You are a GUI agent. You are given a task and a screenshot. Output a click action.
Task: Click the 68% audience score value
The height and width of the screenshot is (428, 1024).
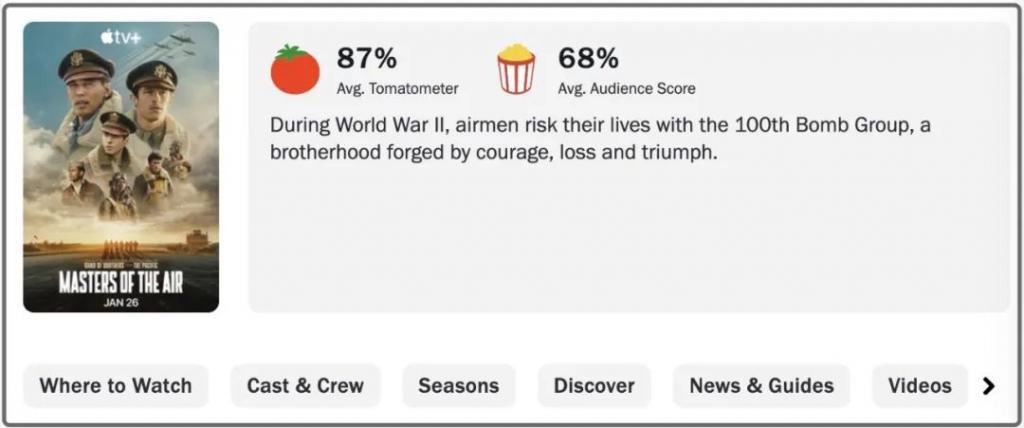click(x=588, y=58)
